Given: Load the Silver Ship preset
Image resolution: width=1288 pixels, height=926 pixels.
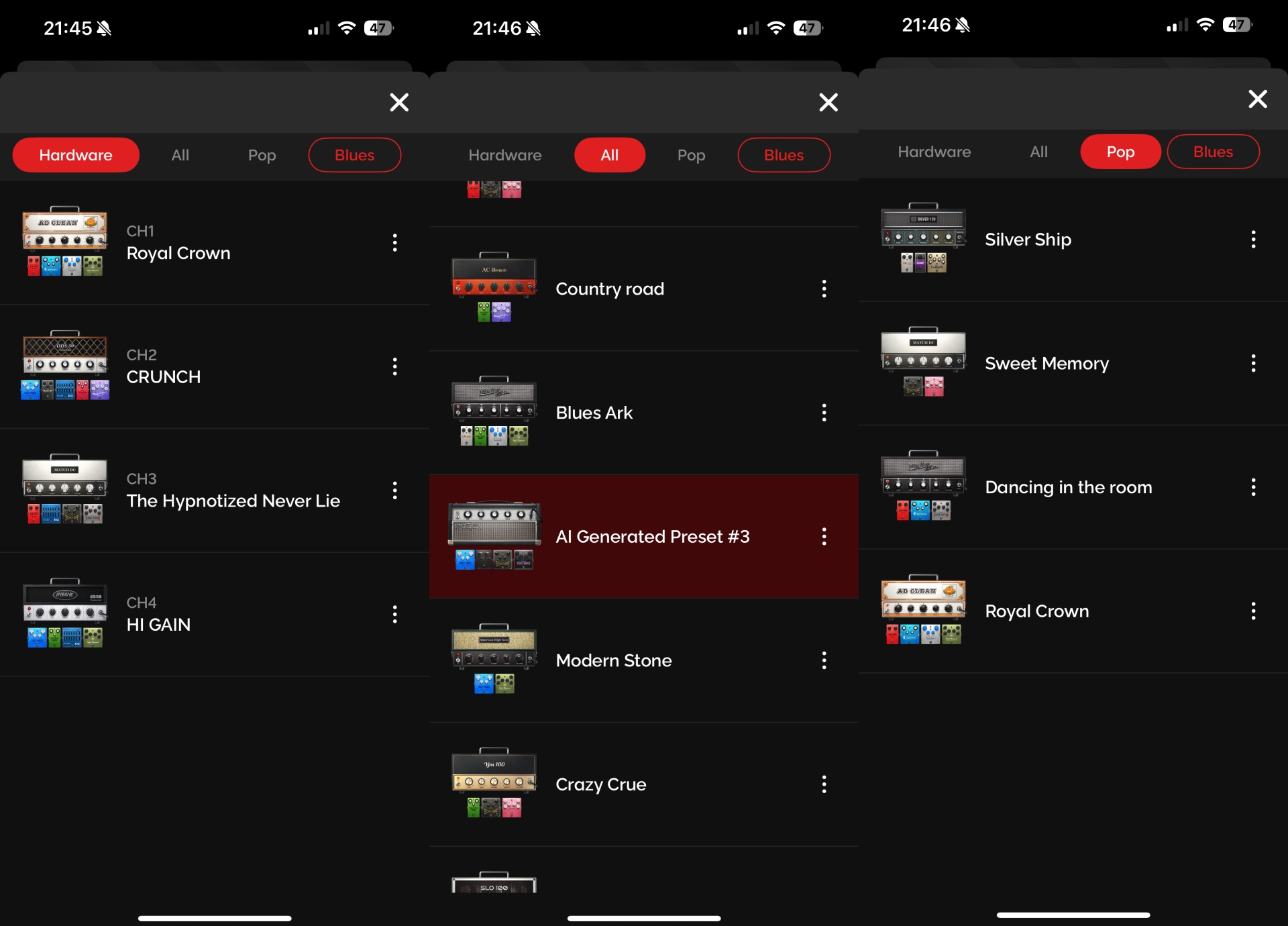Looking at the screenshot, I should (1073, 240).
